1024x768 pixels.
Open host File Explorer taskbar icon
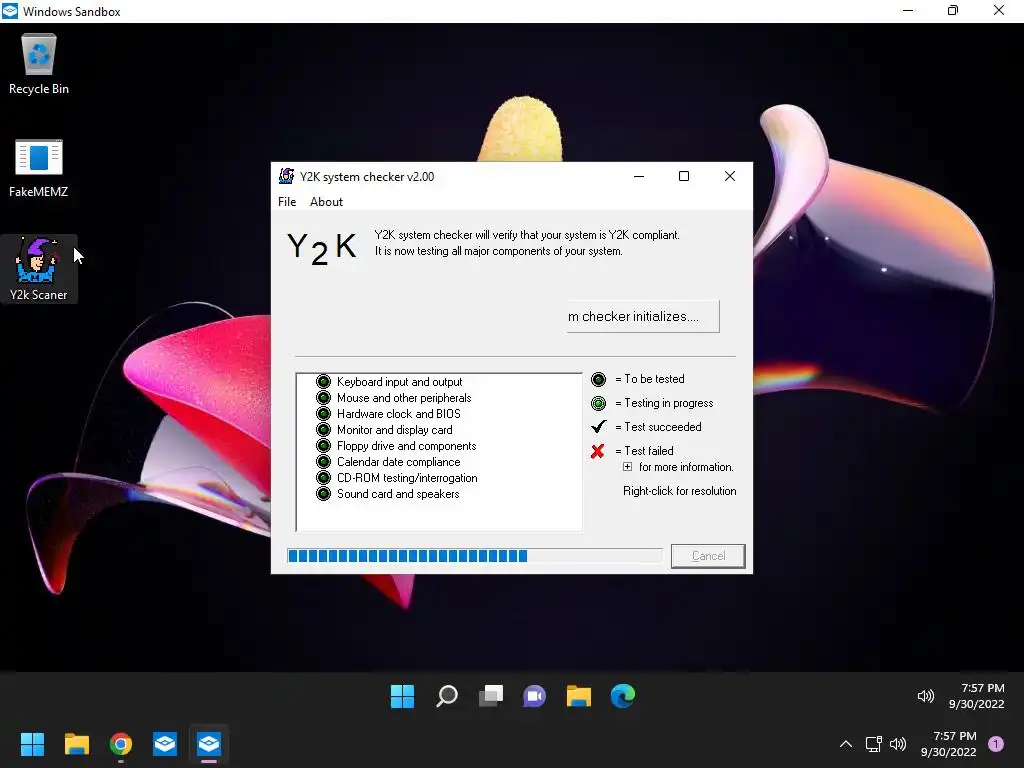tap(76, 744)
